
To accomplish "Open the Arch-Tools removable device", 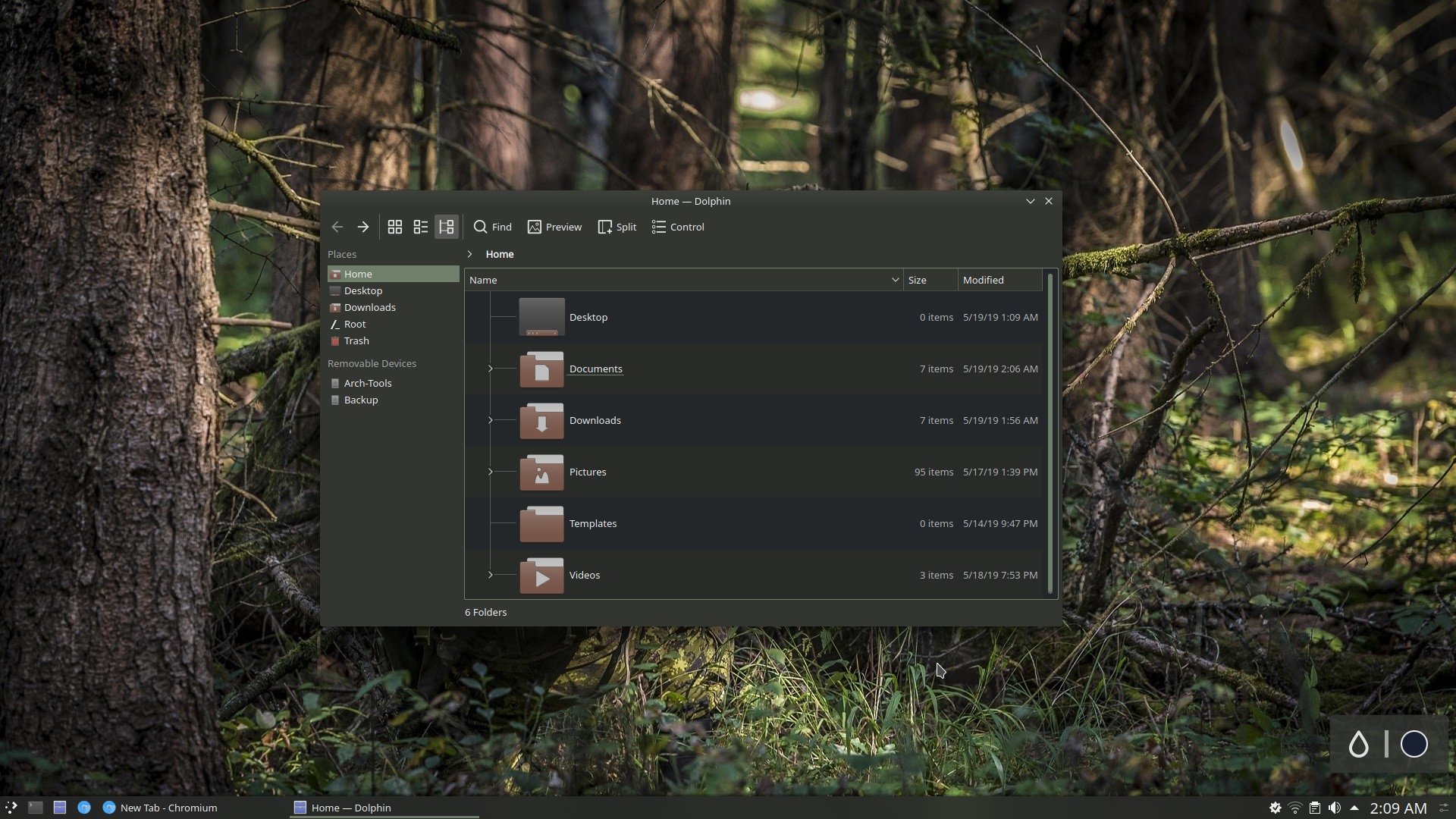I will pos(393,383).
